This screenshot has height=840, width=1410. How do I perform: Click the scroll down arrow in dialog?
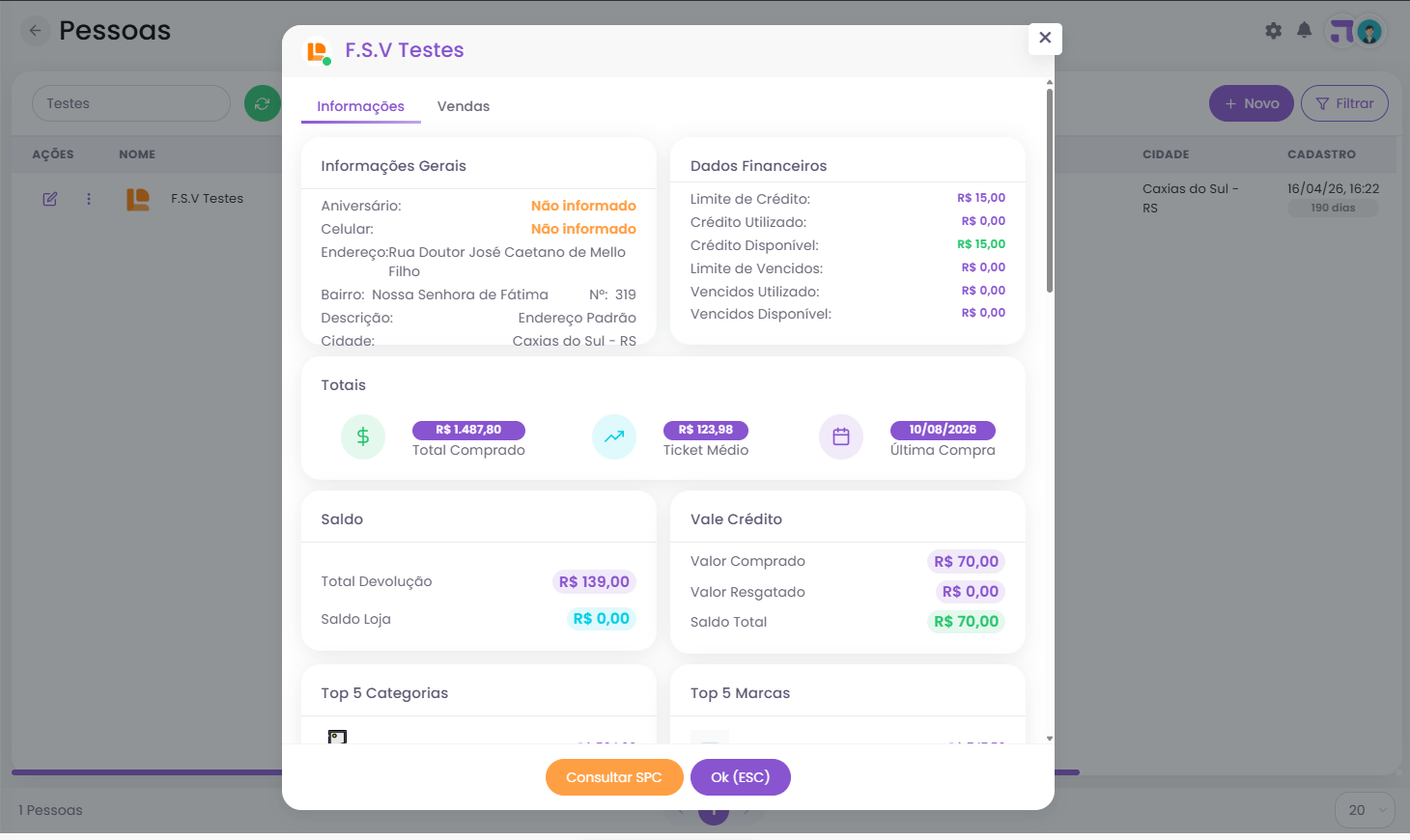(1050, 739)
